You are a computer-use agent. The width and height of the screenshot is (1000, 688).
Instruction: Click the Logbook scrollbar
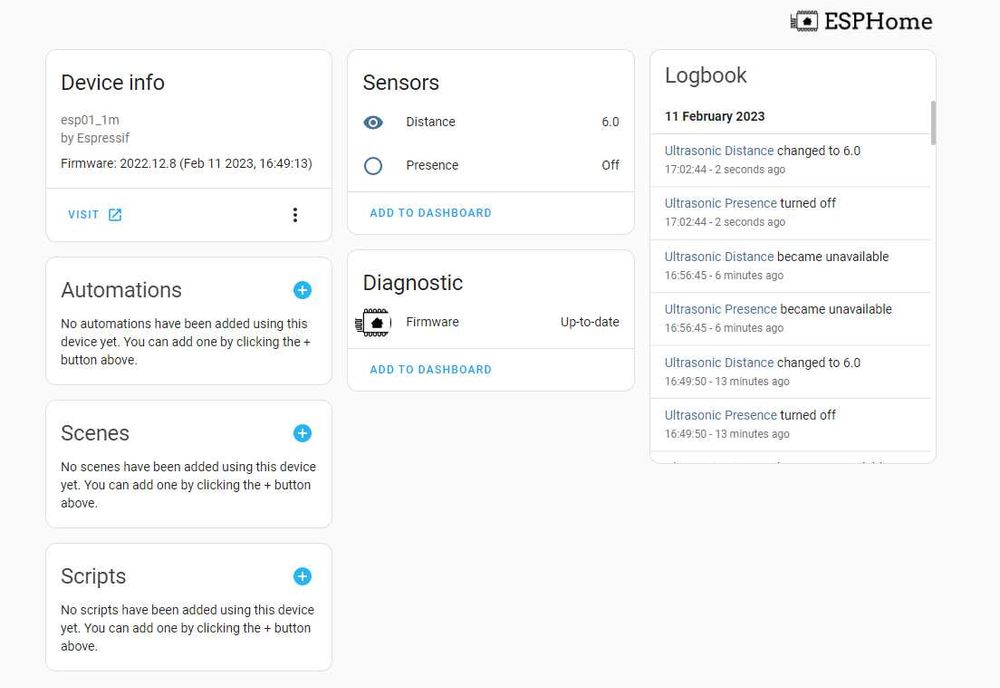coord(933,122)
